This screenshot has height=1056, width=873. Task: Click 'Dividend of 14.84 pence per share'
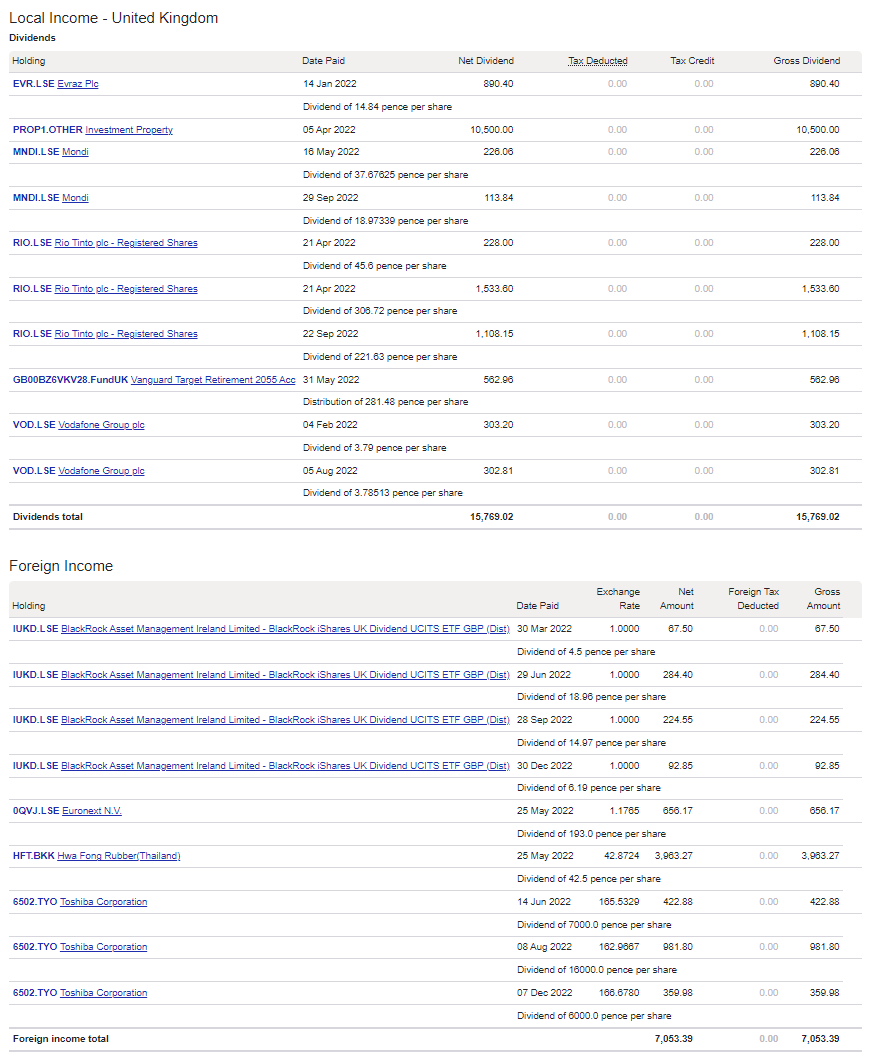(377, 106)
